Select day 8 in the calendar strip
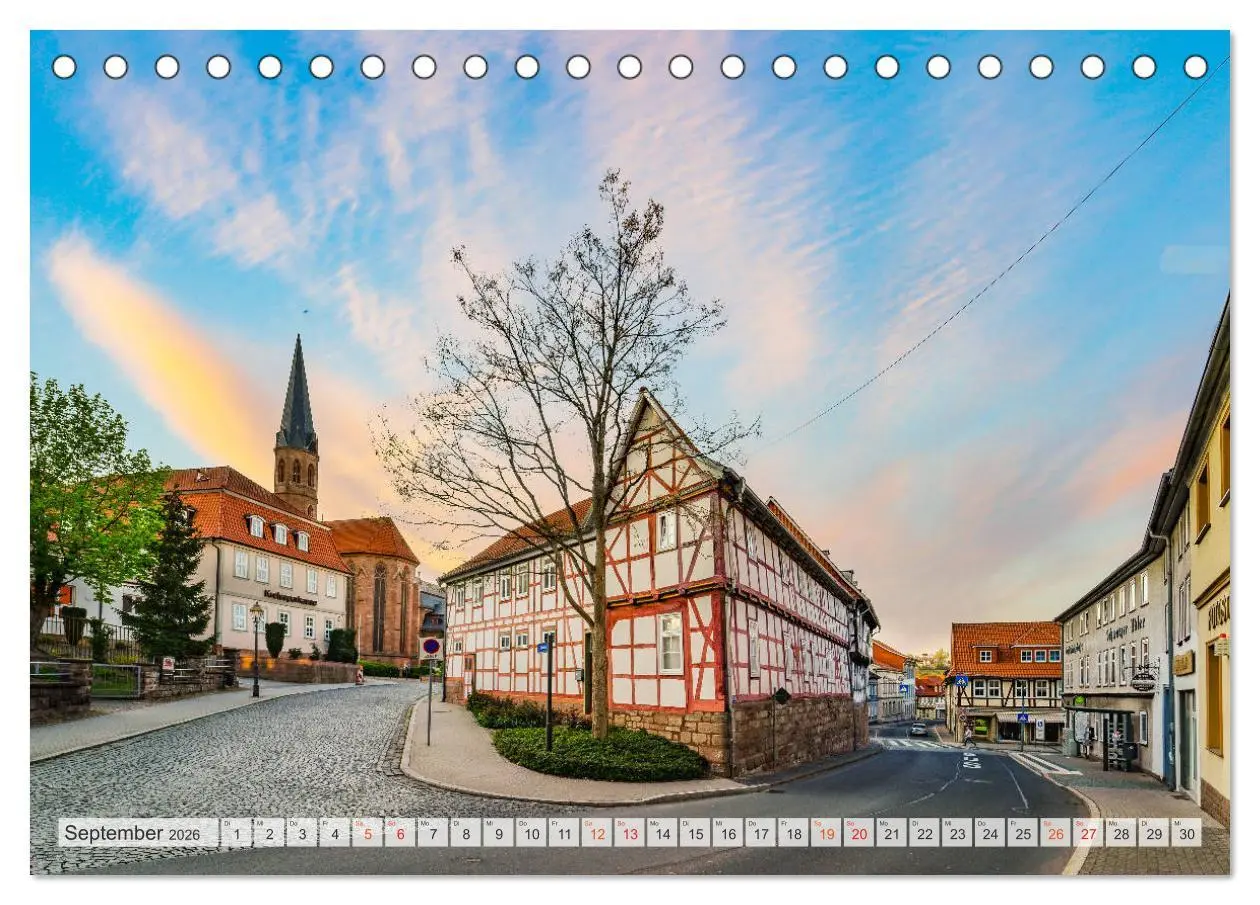 pyautogui.click(x=465, y=833)
